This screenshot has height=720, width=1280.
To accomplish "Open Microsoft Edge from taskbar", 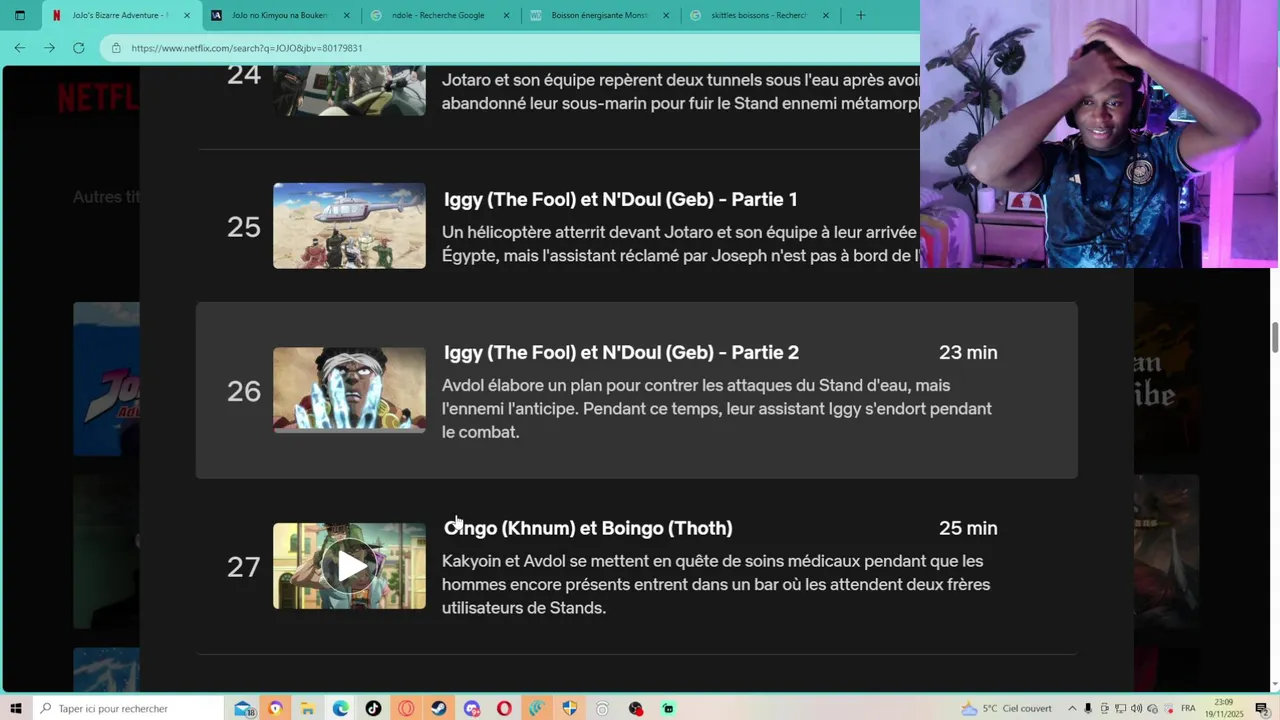I will (x=341, y=708).
